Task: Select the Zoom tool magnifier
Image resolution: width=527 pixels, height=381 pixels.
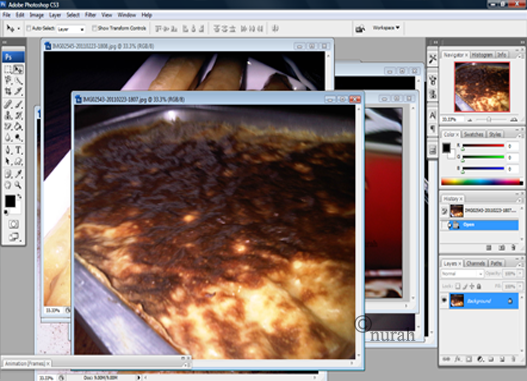Action: point(18,185)
